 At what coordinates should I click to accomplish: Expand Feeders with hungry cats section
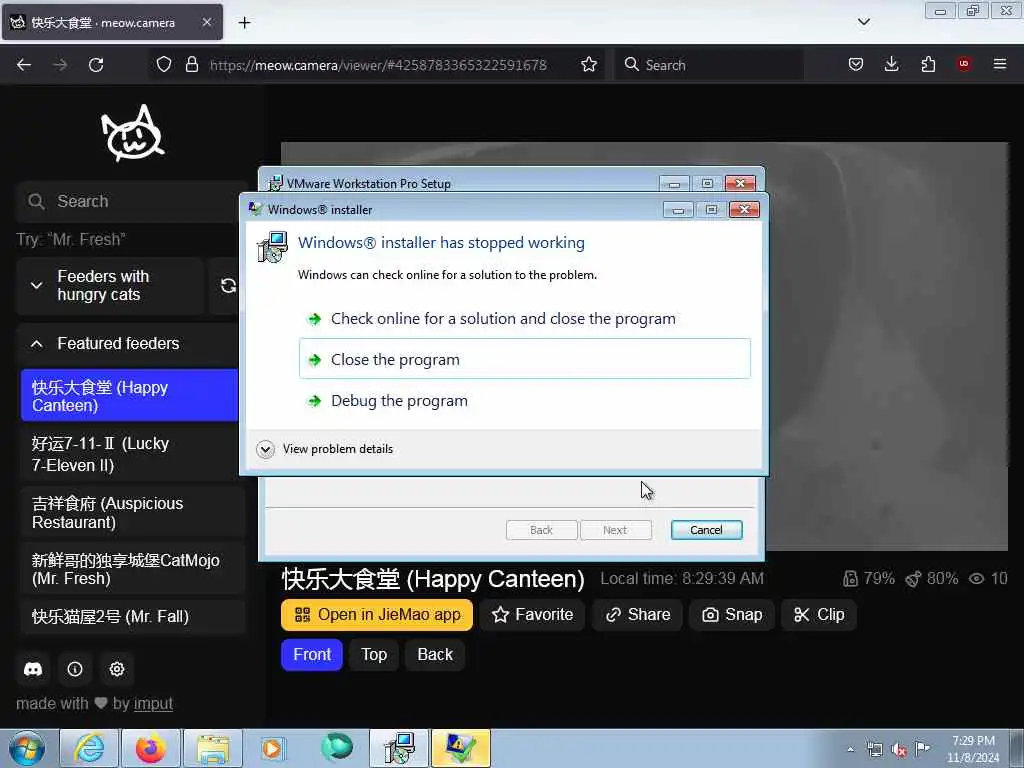(111, 285)
